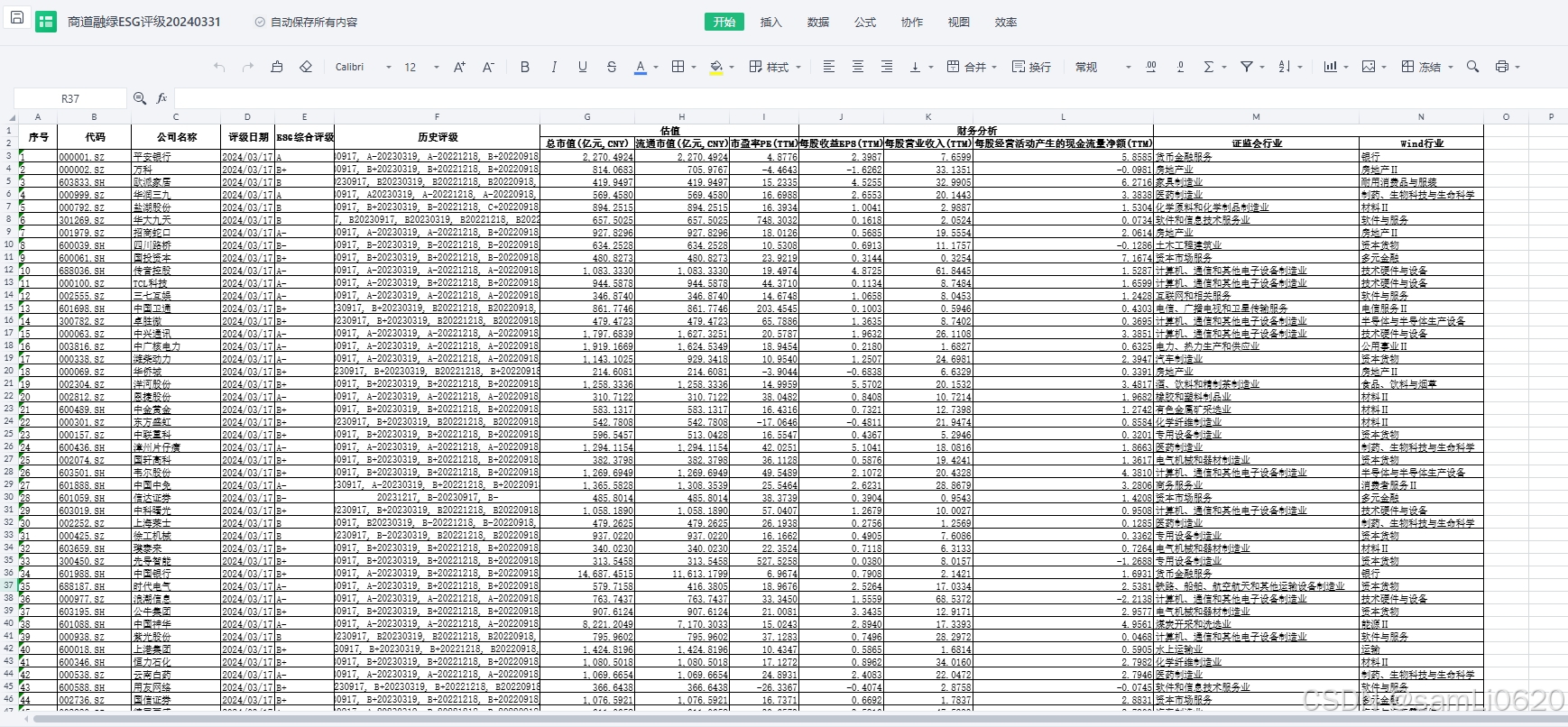Image resolution: width=1568 pixels, height=727 pixels.
Task: Undo the last action
Action: point(219,67)
